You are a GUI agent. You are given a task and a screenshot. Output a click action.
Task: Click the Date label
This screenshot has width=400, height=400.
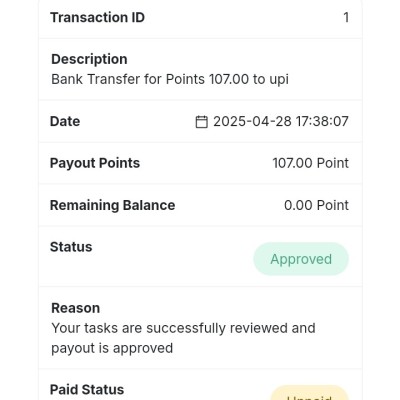[65, 121]
